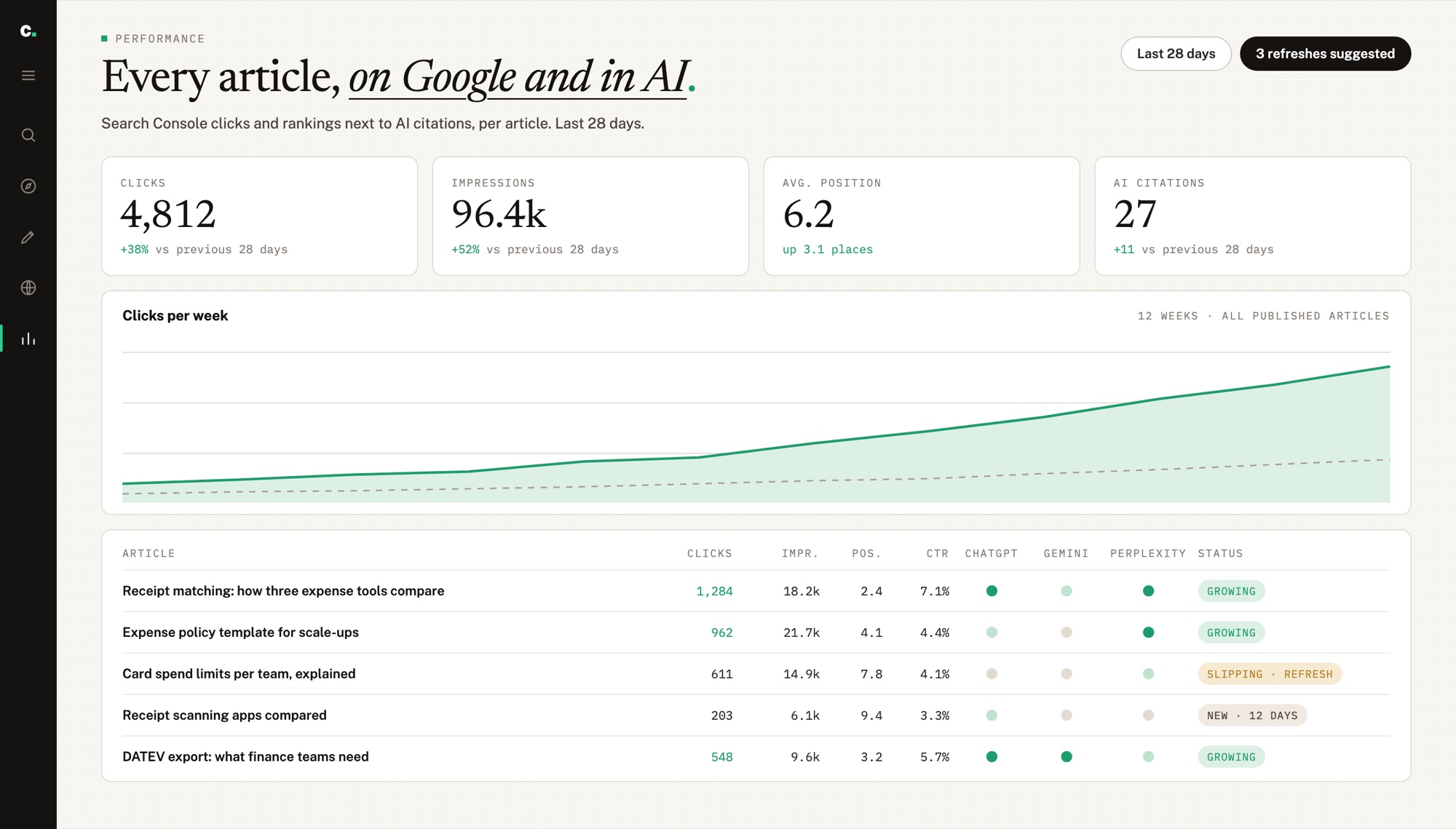Click Growing badge on Receipt matching row

tap(1231, 591)
